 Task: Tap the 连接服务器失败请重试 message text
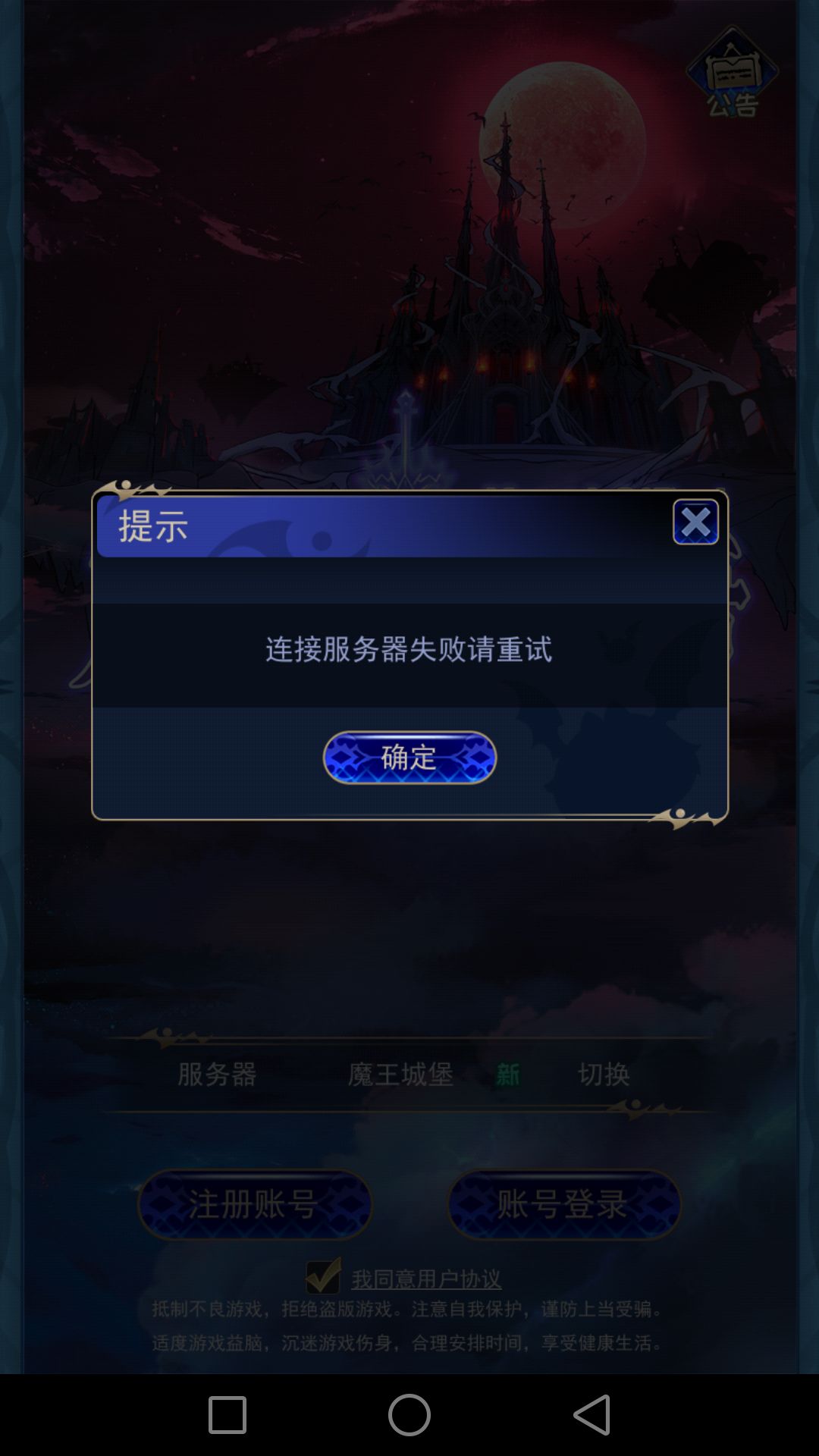pos(409,649)
